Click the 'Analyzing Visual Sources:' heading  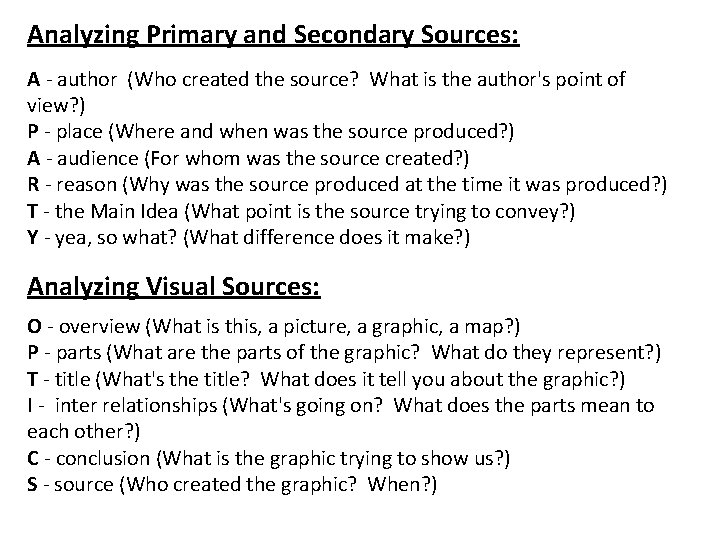pyautogui.click(x=174, y=287)
